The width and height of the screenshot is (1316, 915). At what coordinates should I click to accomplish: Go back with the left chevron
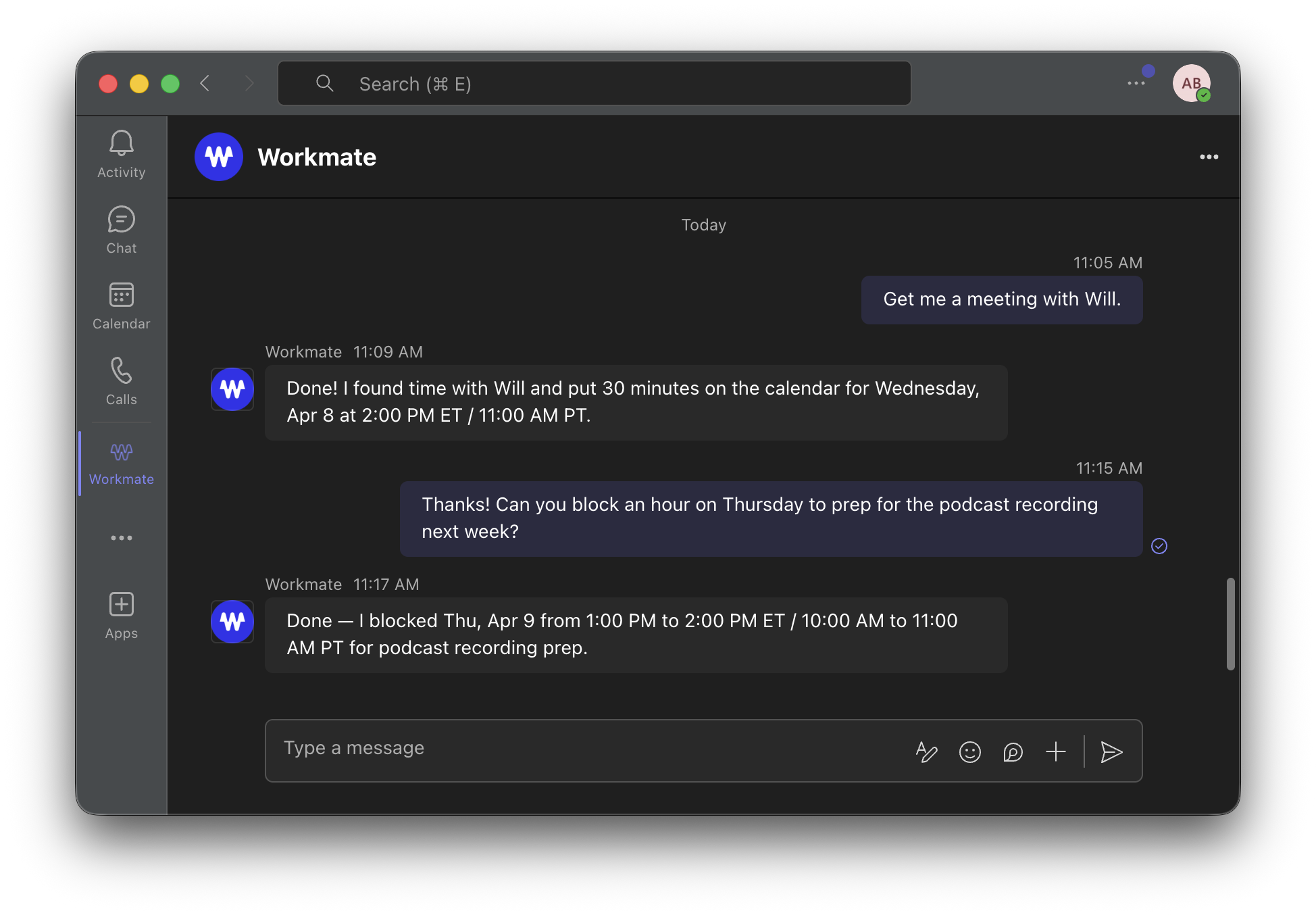pyautogui.click(x=205, y=83)
